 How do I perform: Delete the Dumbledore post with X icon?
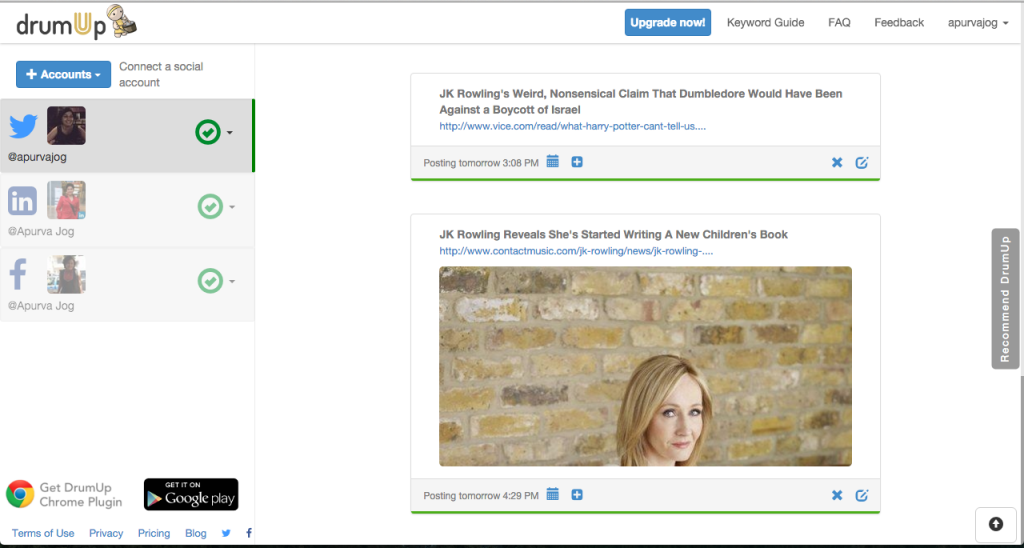point(837,163)
